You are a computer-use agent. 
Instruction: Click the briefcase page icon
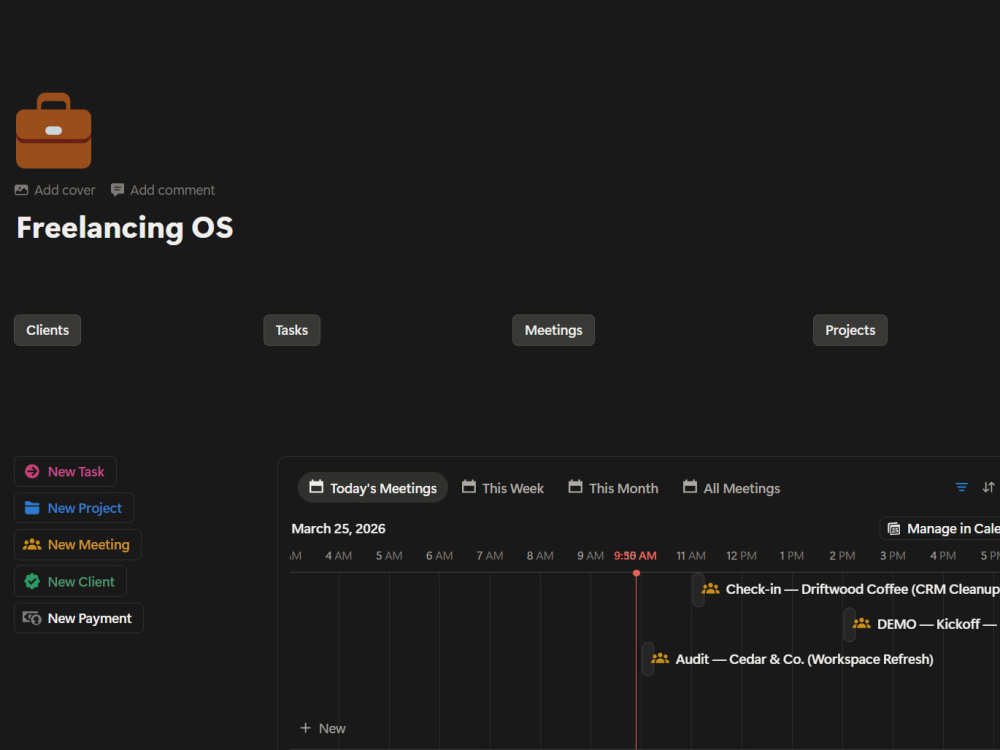54,131
